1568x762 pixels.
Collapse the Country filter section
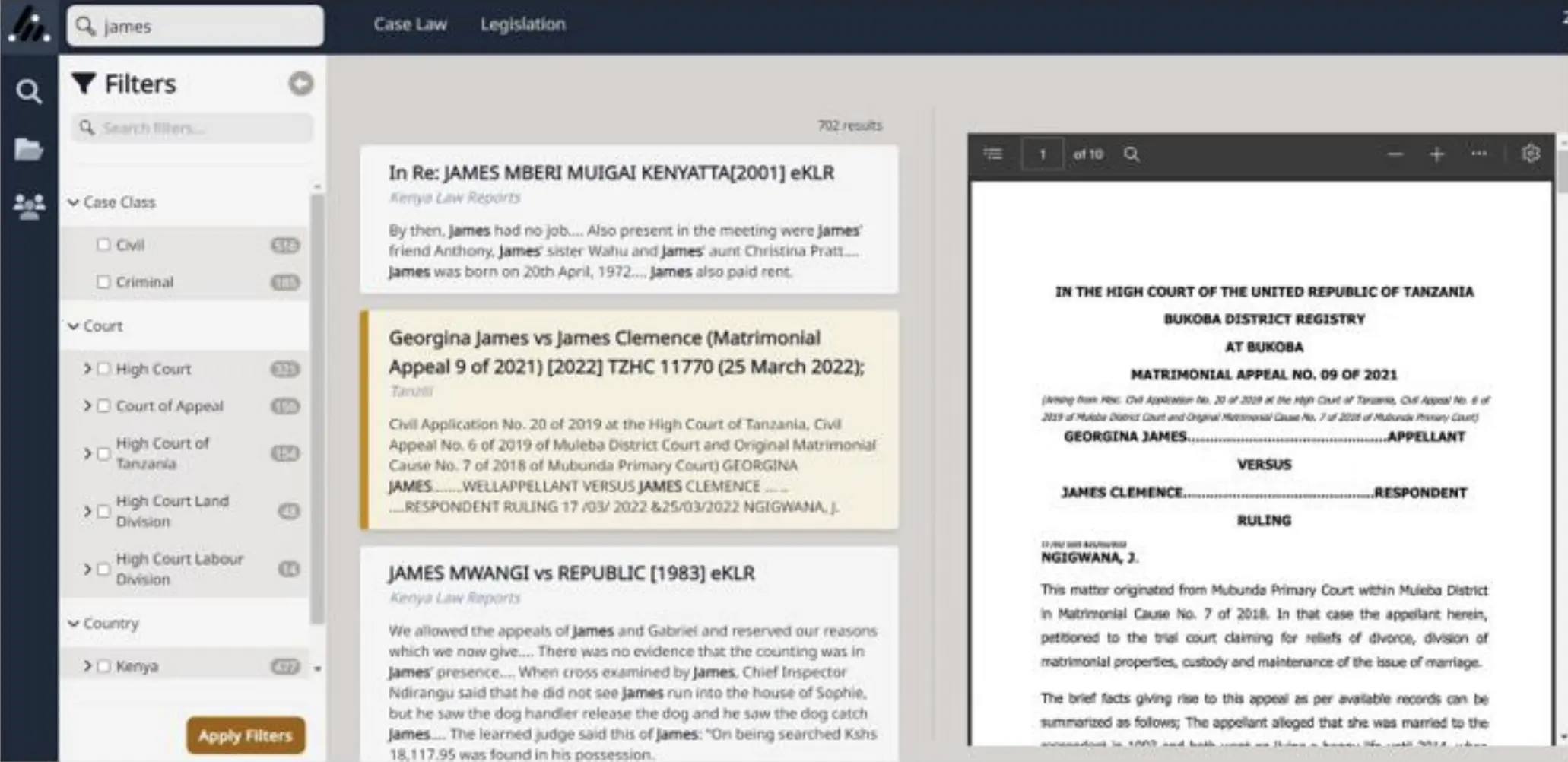(x=74, y=624)
